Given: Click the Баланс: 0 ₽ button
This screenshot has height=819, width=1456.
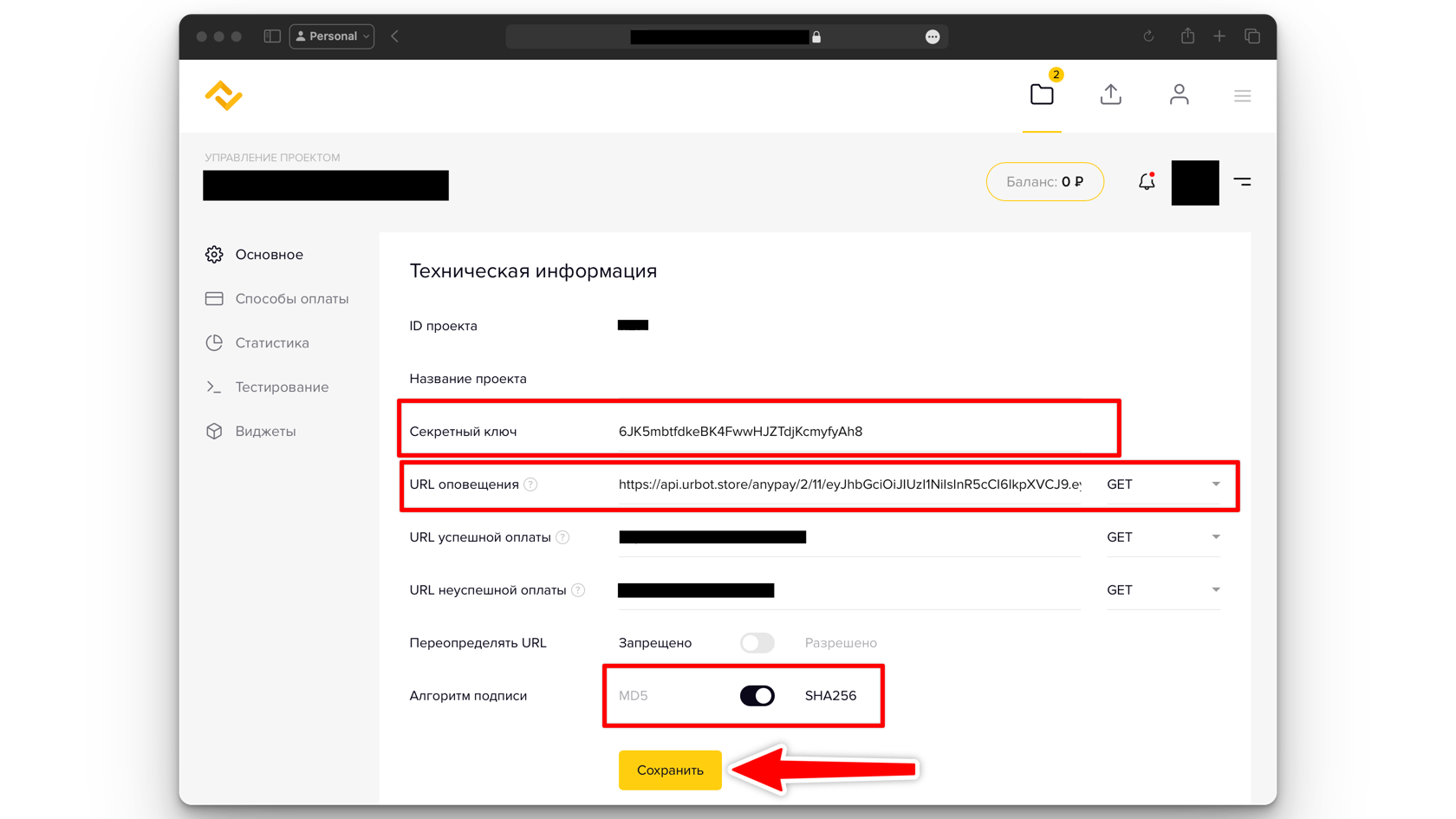Looking at the screenshot, I should click(x=1044, y=182).
